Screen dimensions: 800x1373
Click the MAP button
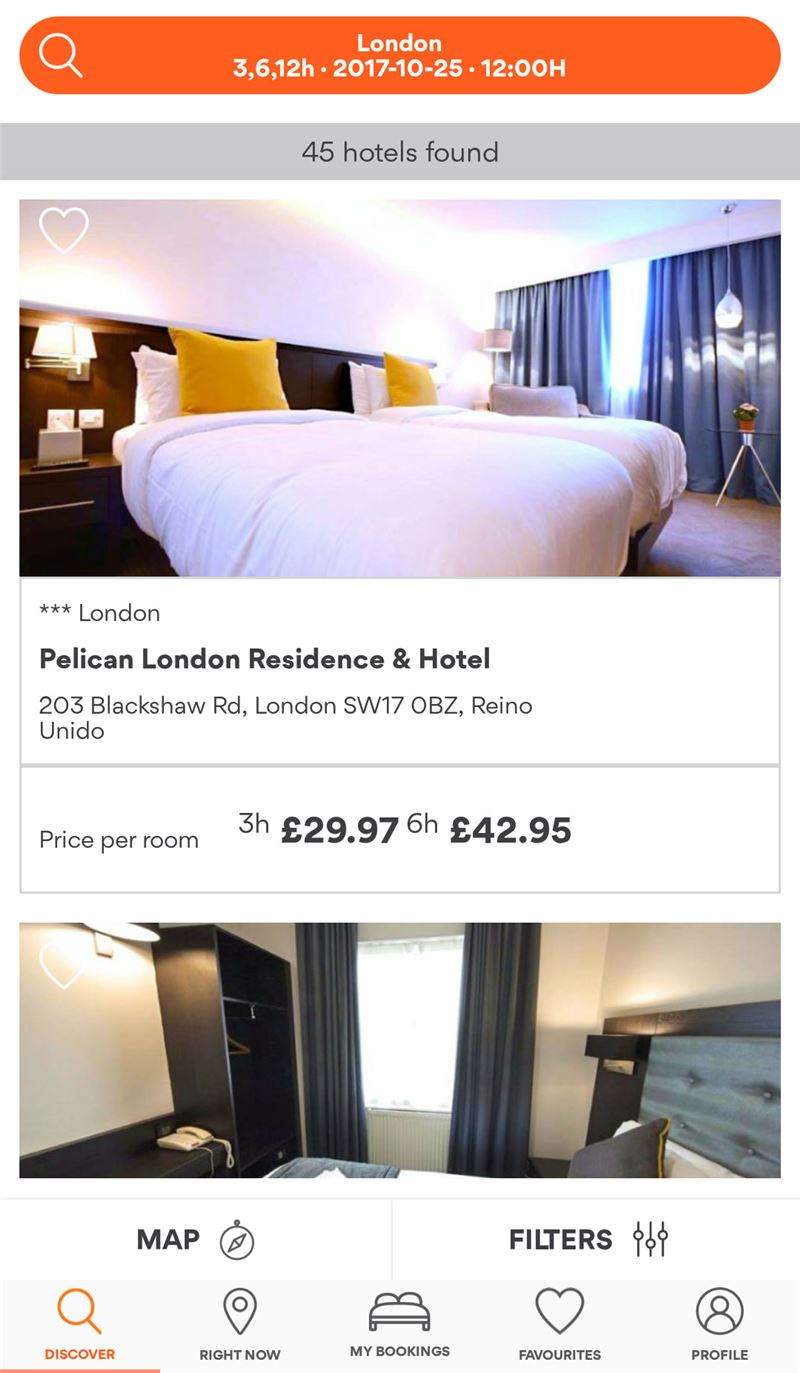pos(196,1240)
